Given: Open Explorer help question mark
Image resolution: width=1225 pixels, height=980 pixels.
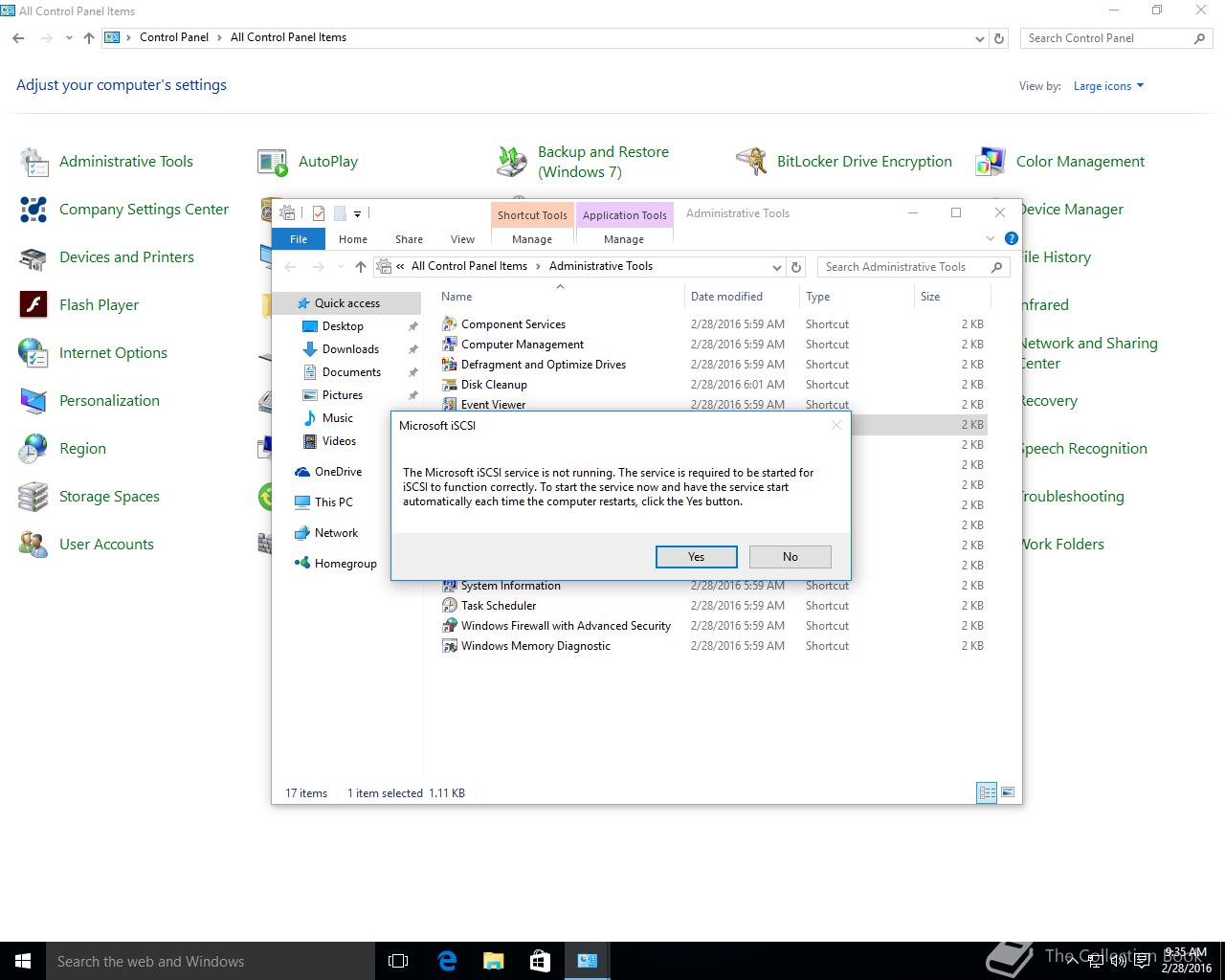Looking at the screenshot, I should pyautogui.click(x=1012, y=238).
